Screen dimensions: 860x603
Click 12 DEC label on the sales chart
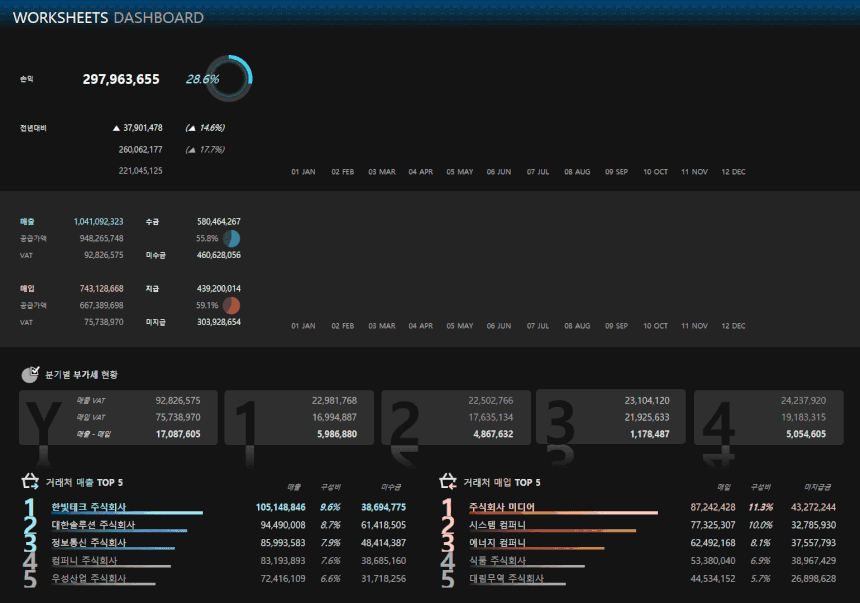click(733, 326)
